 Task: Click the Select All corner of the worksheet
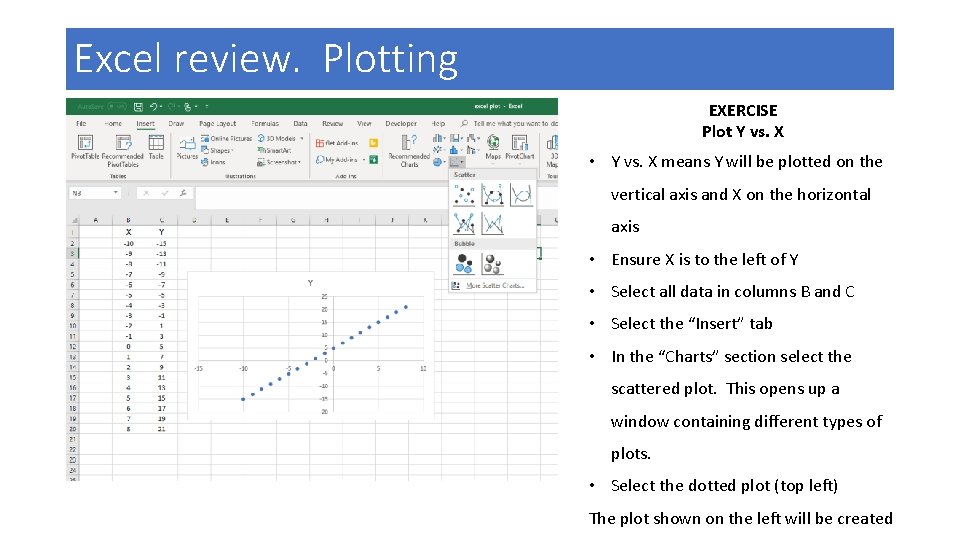(73, 220)
